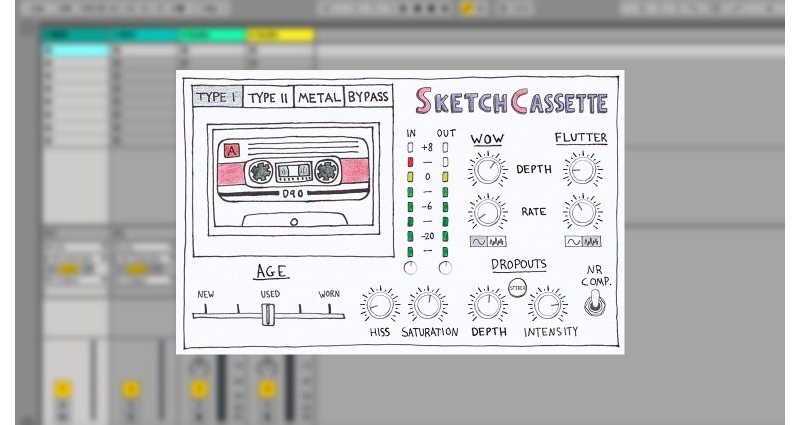Click the red IN meter LED
The image size is (800, 425).
(x=410, y=162)
